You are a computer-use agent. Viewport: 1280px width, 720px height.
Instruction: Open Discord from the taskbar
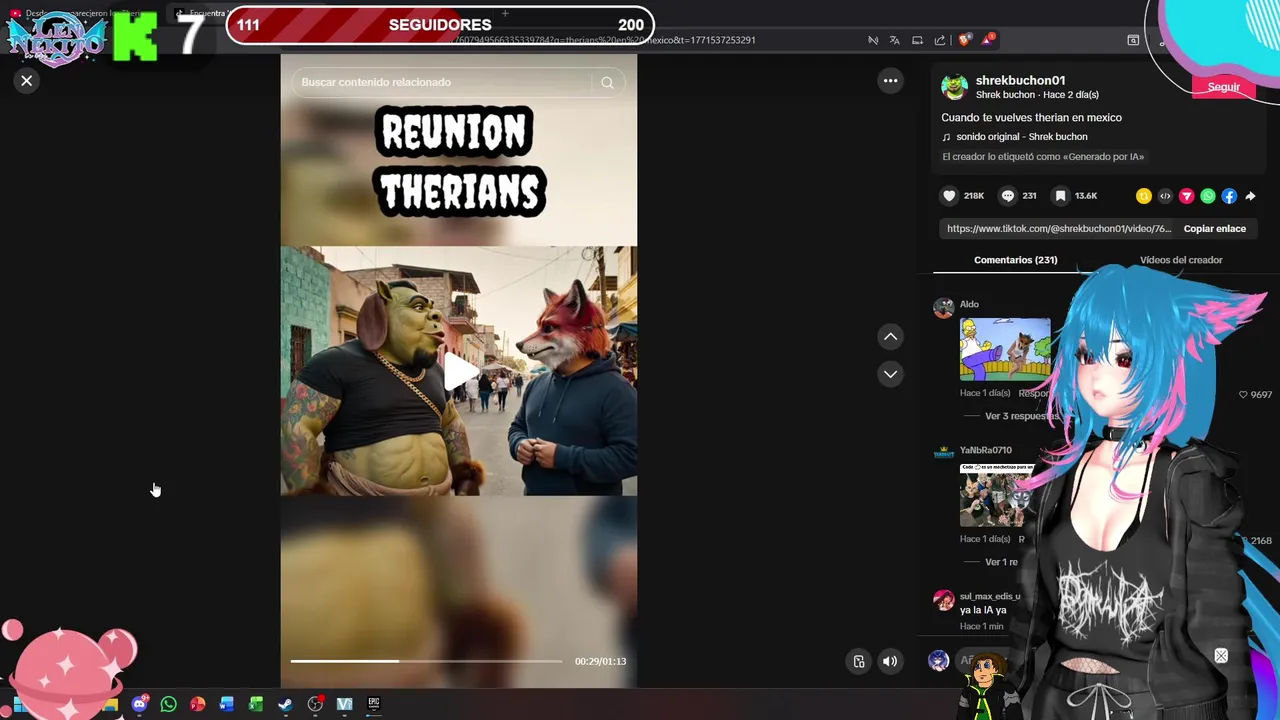[x=140, y=704]
